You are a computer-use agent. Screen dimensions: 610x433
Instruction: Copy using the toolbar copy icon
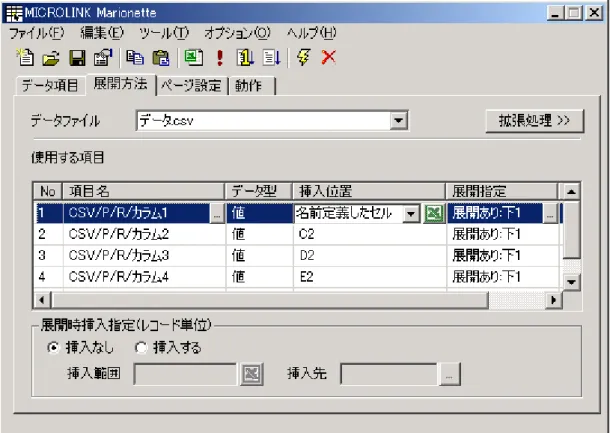point(135,58)
